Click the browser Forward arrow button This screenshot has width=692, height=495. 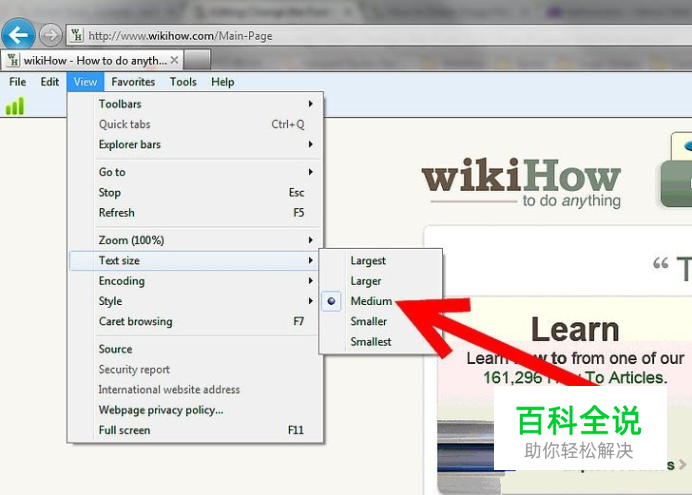coord(51,35)
